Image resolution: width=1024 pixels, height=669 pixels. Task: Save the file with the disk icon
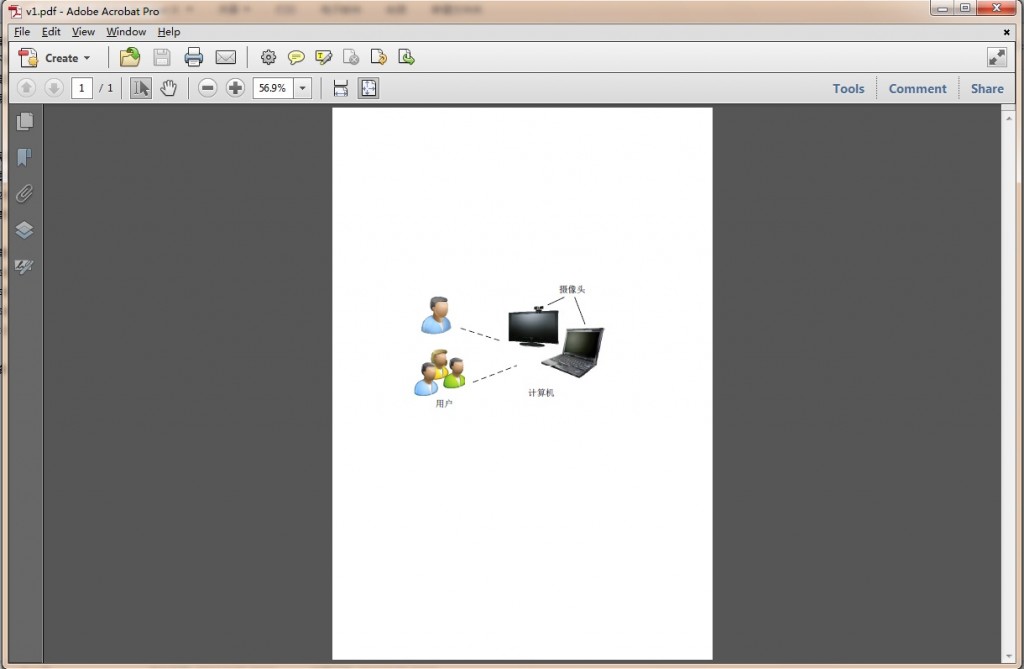[161, 57]
